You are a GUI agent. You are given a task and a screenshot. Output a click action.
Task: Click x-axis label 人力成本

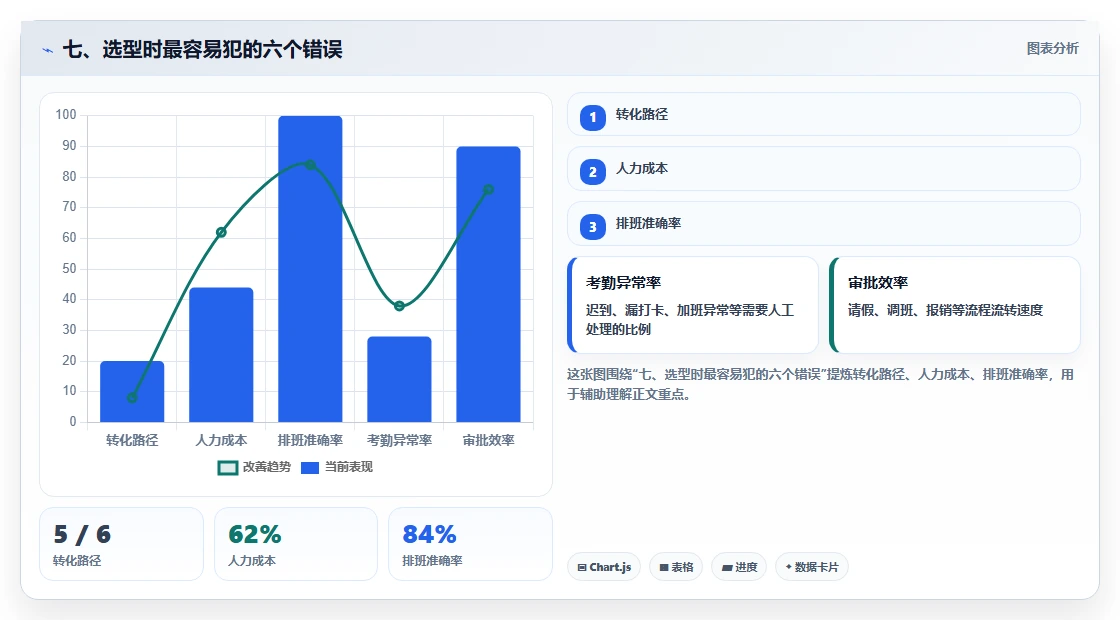[x=221, y=440]
